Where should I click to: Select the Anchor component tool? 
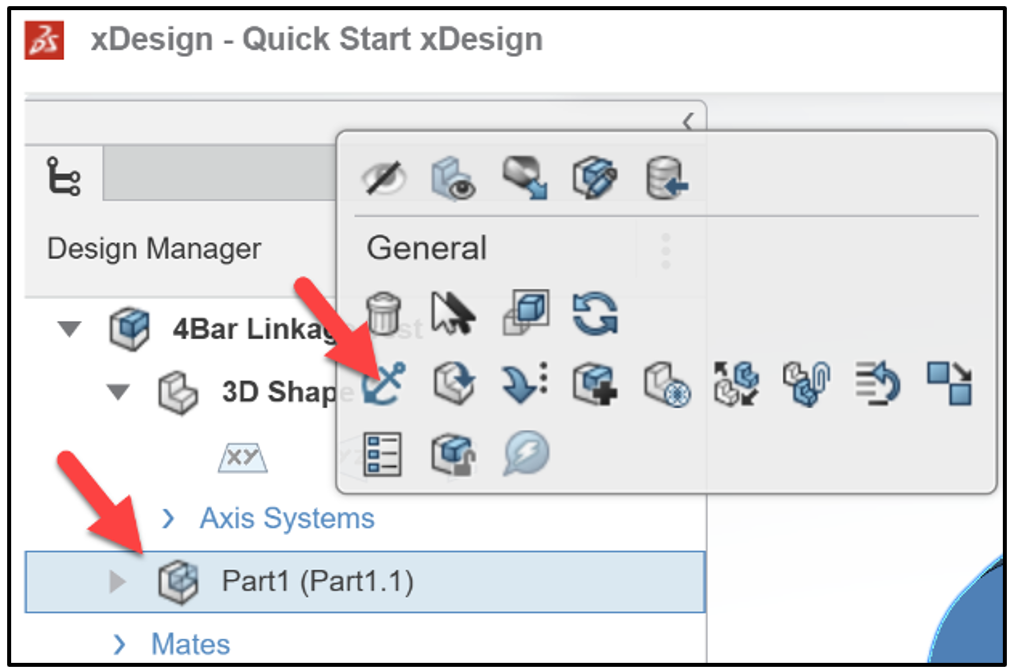pyautogui.click(x=383, y=383)
